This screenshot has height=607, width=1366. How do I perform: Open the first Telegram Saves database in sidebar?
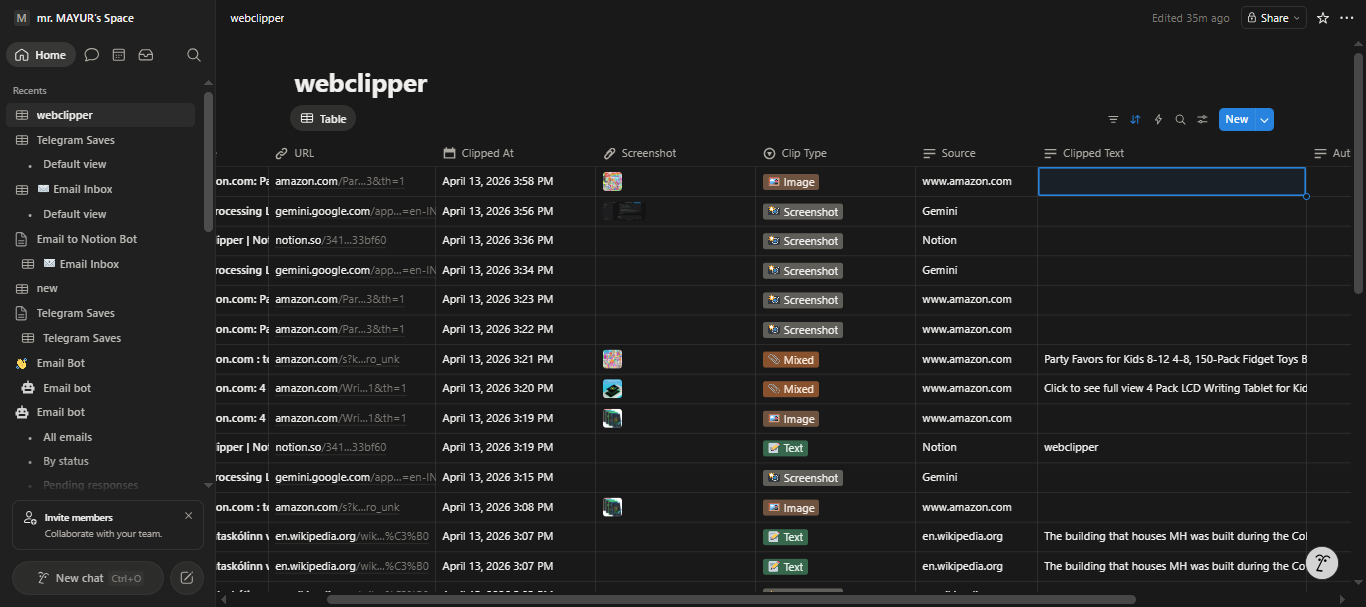[x=100, y=140]
